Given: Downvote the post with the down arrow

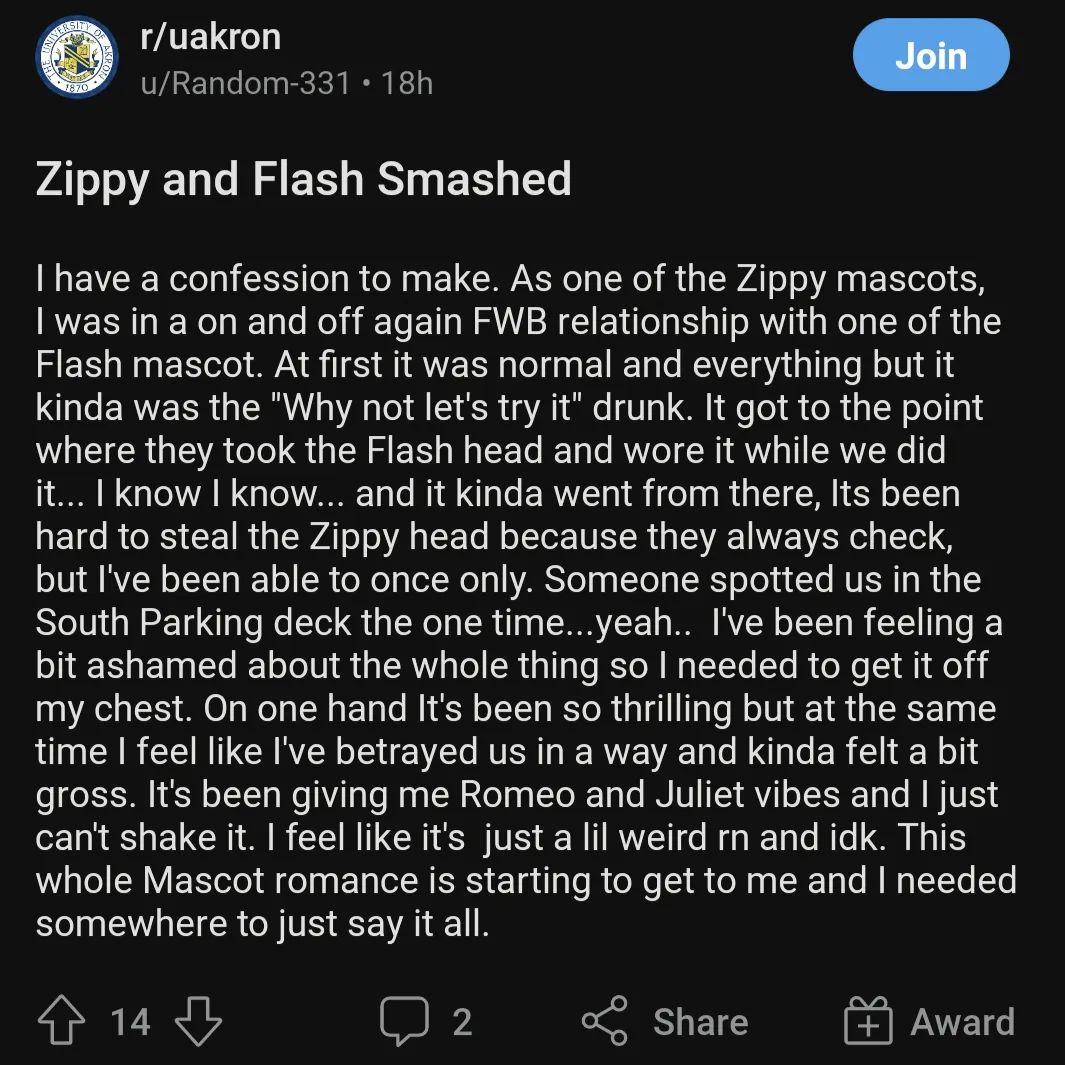Looking at the screenshot, I should tap(198, 1022).
